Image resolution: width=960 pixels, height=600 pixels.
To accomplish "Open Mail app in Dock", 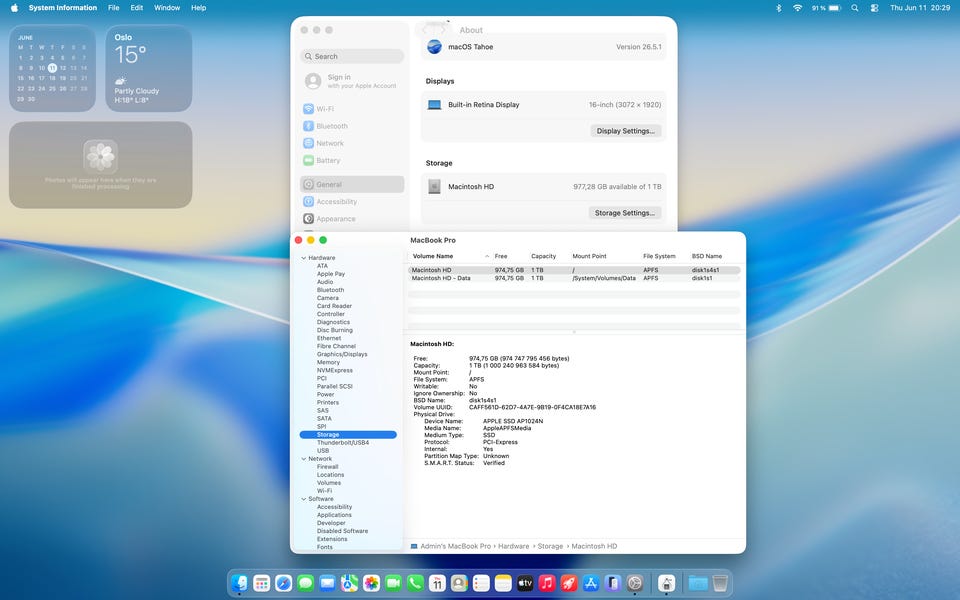I will point(328,583).
